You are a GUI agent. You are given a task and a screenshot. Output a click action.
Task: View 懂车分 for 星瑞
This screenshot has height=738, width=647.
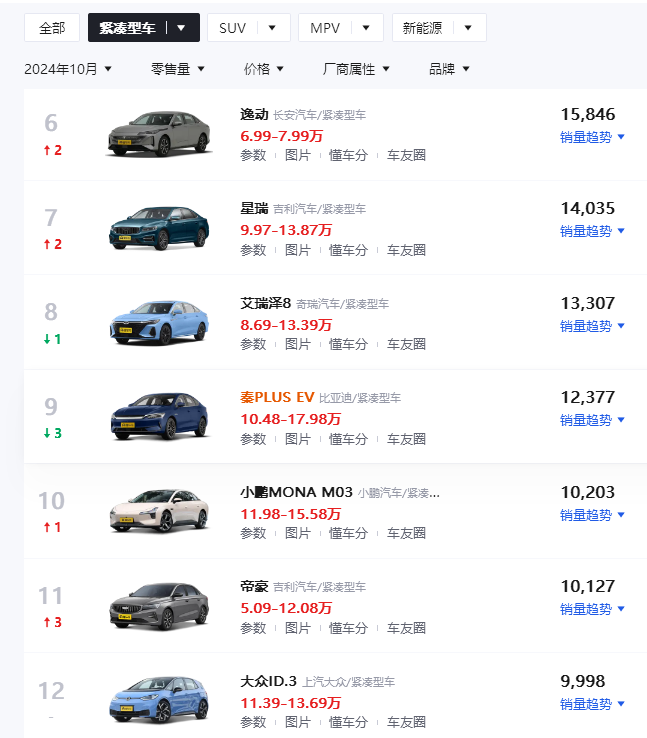[348, 250]
